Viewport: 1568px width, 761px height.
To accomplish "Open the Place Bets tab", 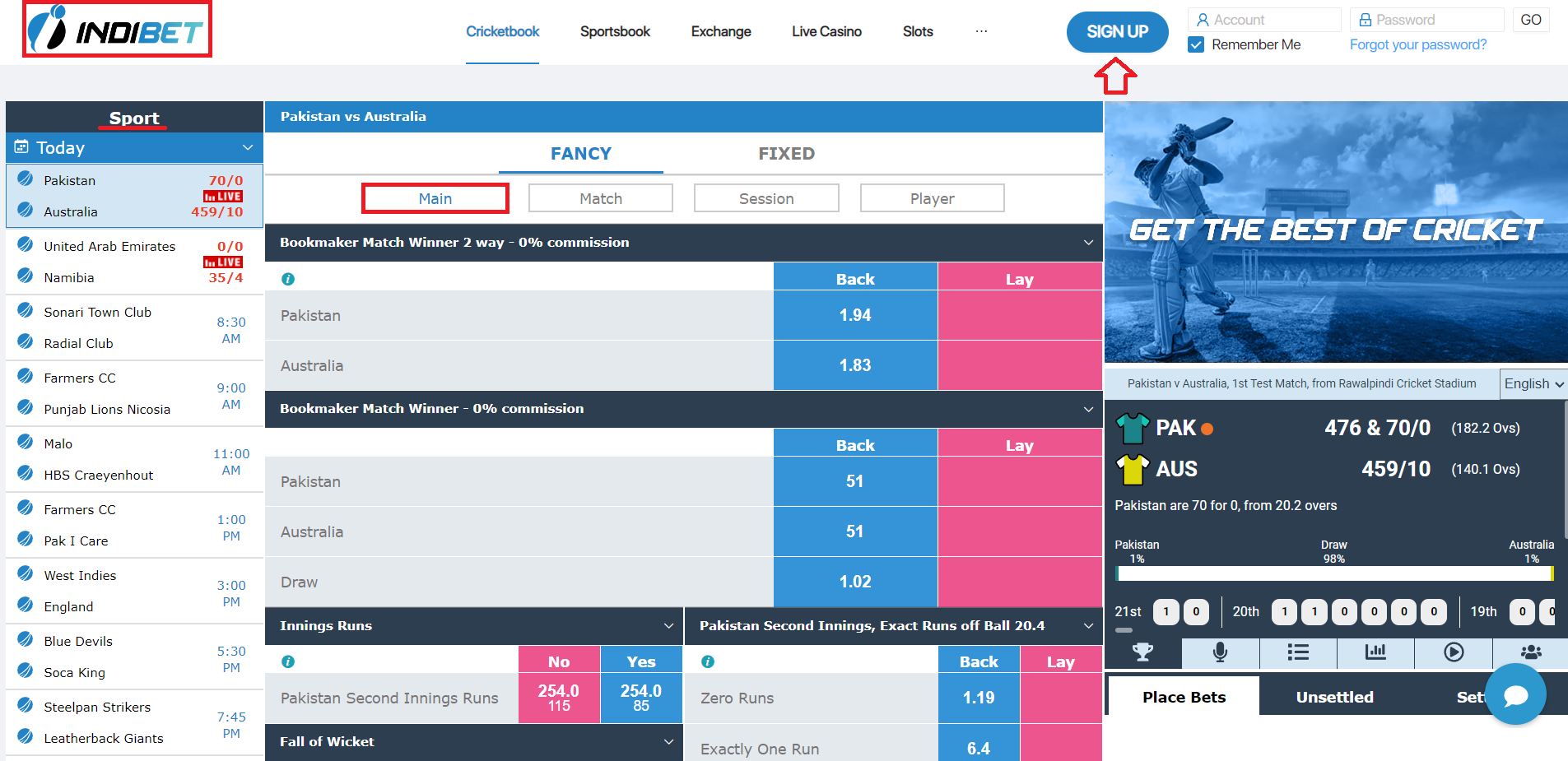I will coord(1184,697).
